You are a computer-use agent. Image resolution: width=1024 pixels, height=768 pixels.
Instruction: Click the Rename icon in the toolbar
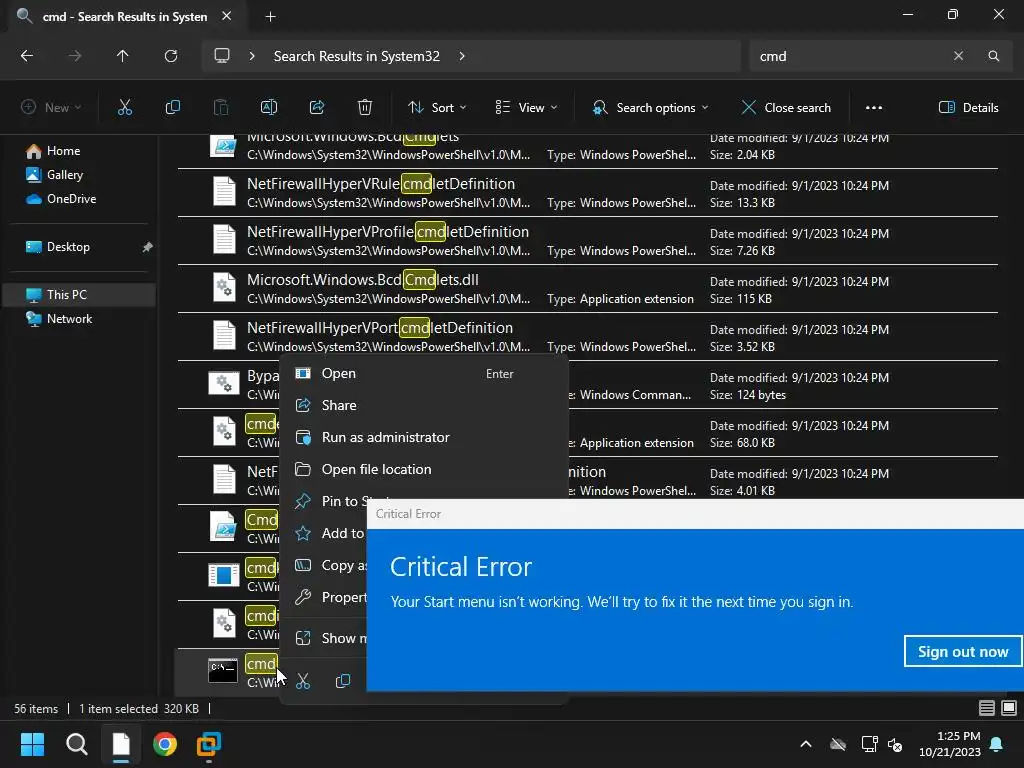(x=268, y=108)
